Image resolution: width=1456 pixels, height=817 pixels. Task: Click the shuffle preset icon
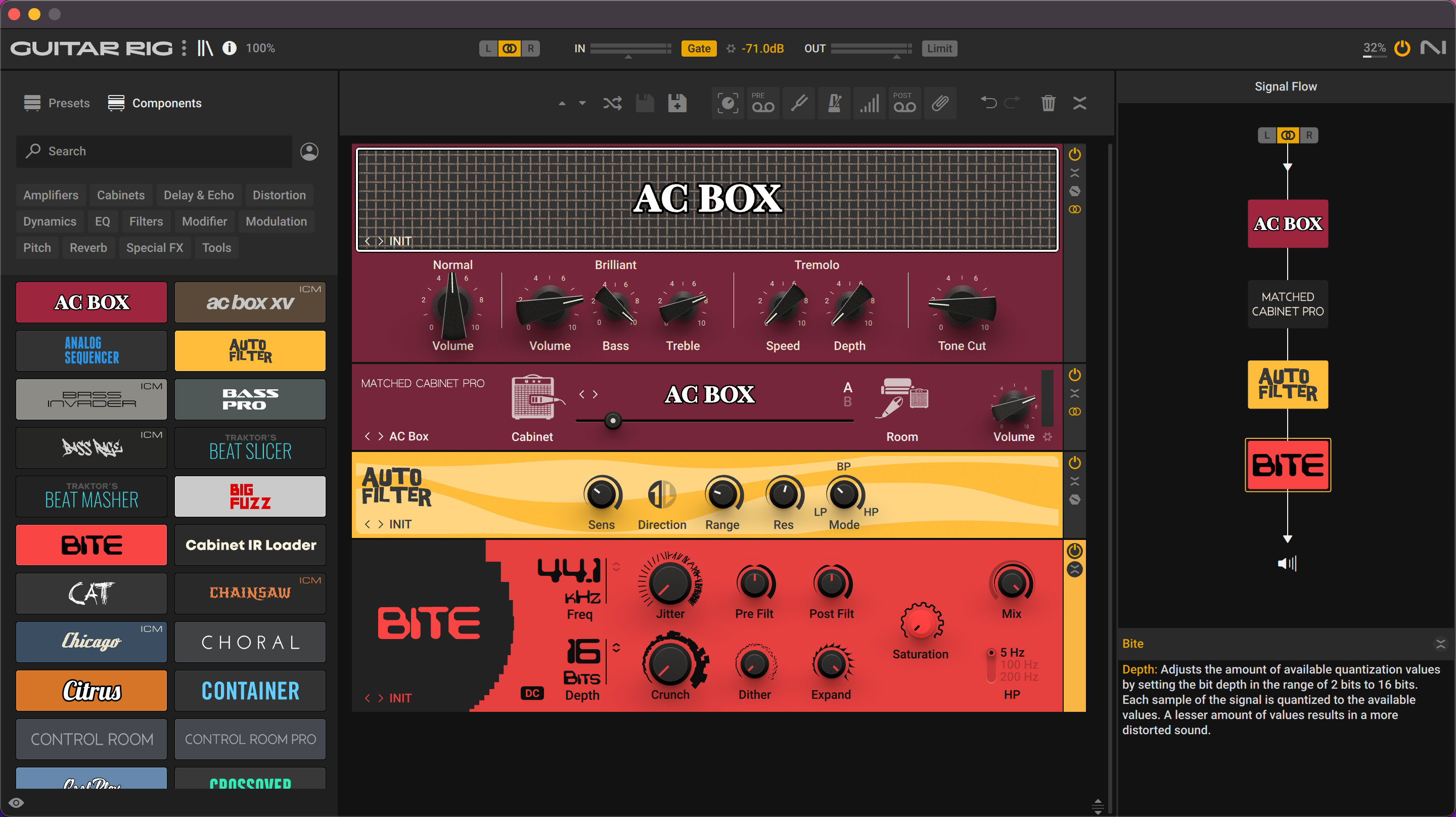pyautogui.click(x=612, y=103)
